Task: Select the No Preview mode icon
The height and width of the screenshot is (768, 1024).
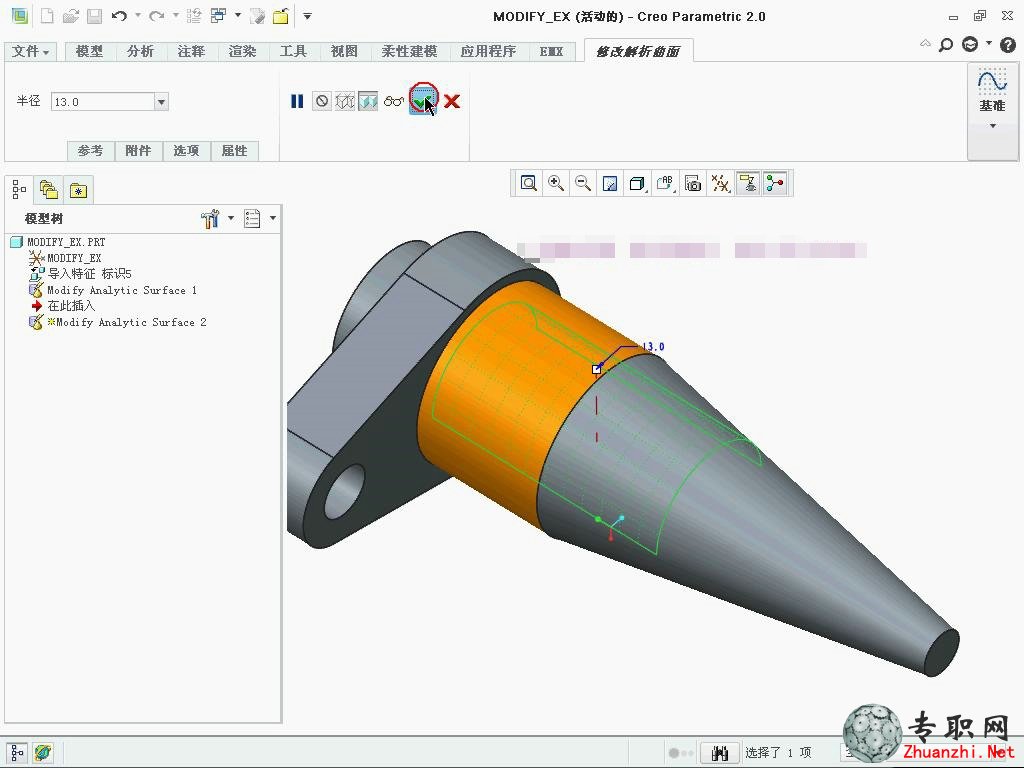Action: (322, 101)
